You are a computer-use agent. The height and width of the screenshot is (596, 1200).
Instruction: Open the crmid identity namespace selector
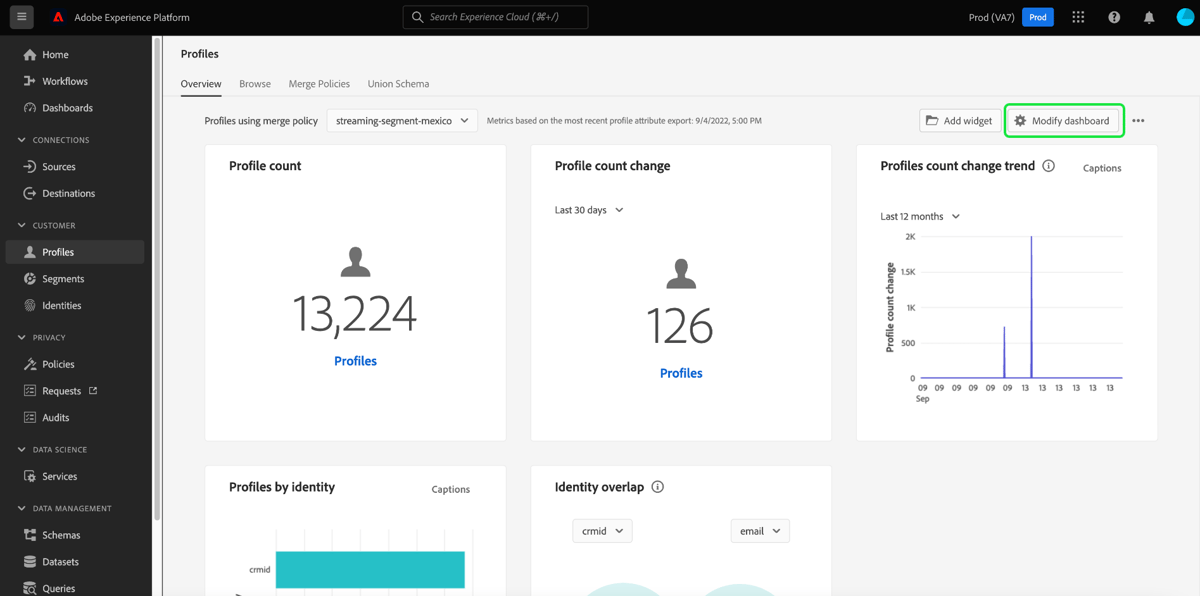pyautogui.click(x=602, y=530)
